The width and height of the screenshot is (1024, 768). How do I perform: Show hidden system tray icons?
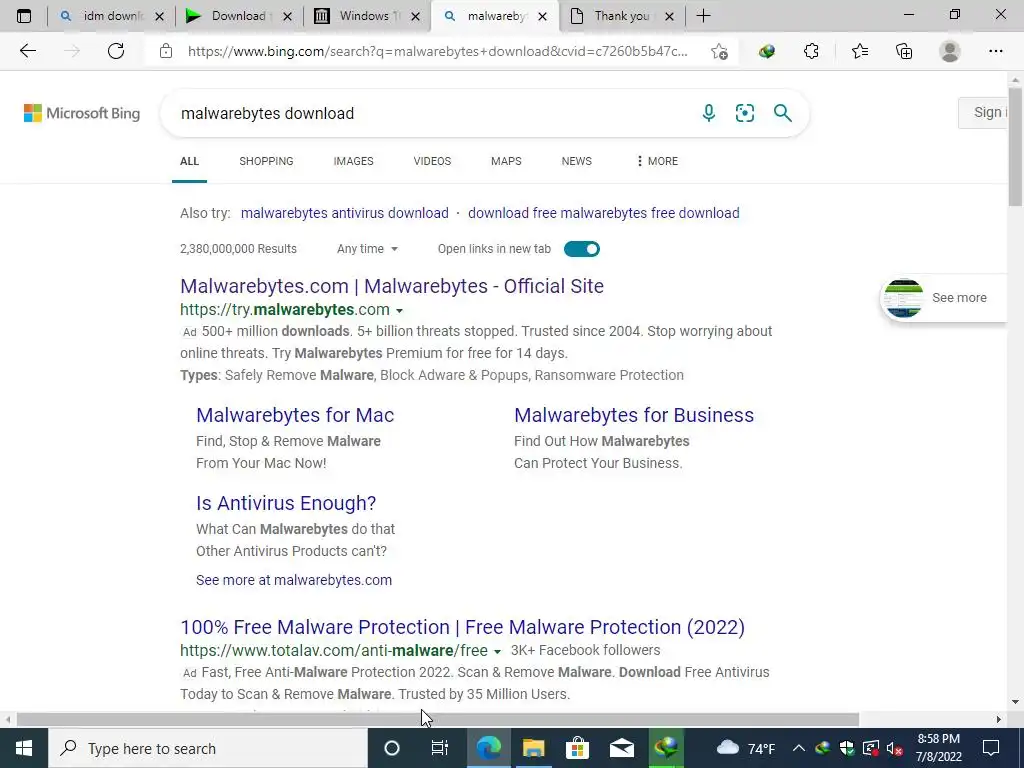[798, 748]
